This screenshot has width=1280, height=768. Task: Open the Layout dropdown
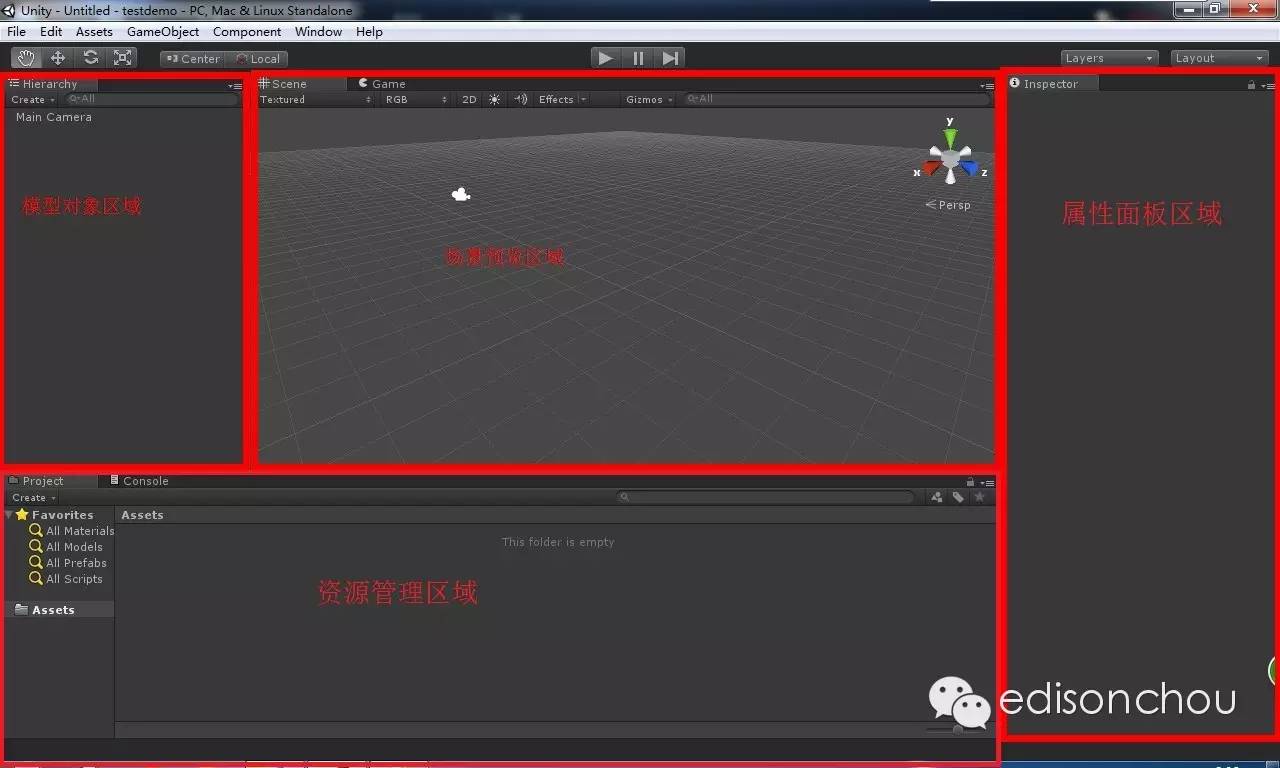[1219, 58]
